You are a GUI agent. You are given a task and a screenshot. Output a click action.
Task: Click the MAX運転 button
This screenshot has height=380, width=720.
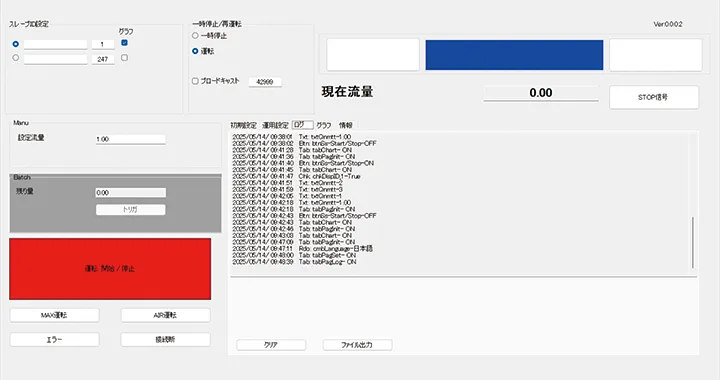click(x=55, y=315)
